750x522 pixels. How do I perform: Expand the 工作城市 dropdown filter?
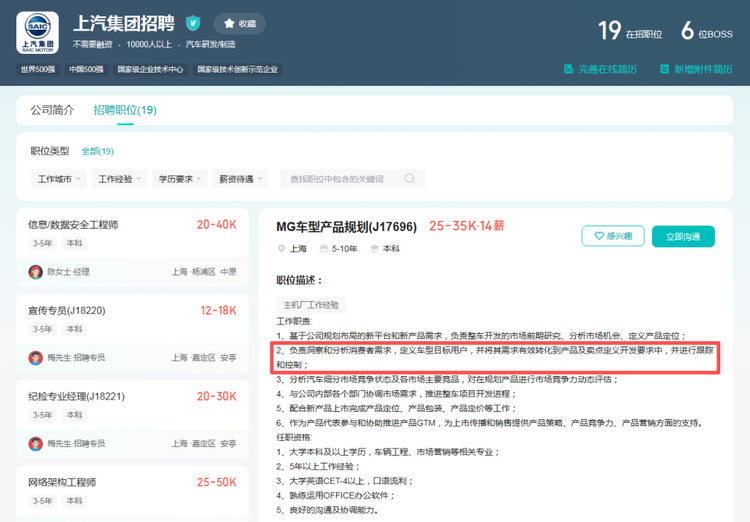(x=59, y=179)
